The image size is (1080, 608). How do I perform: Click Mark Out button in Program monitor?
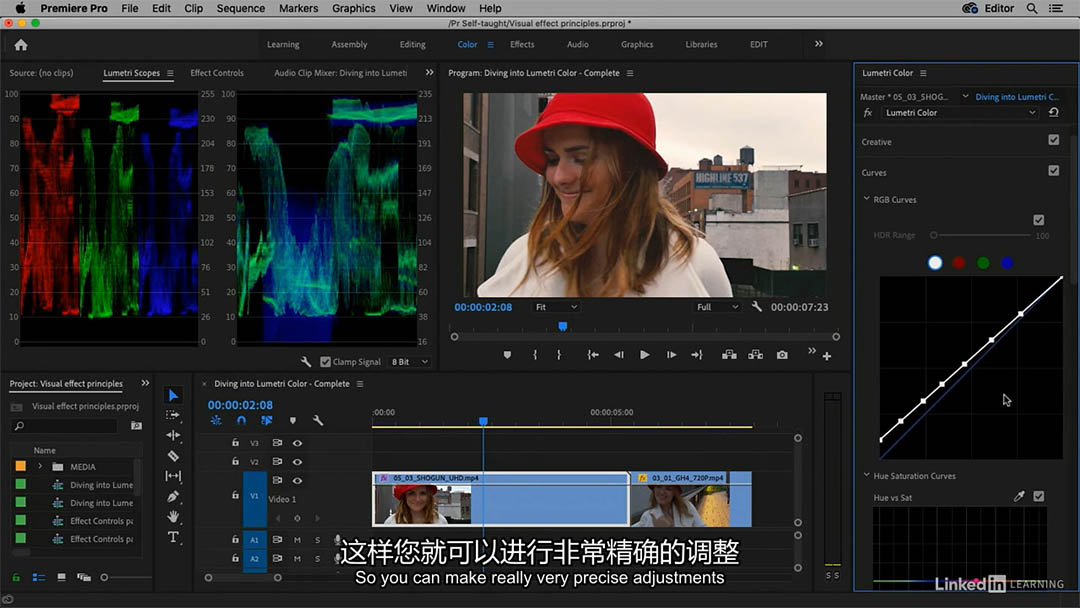559,355
